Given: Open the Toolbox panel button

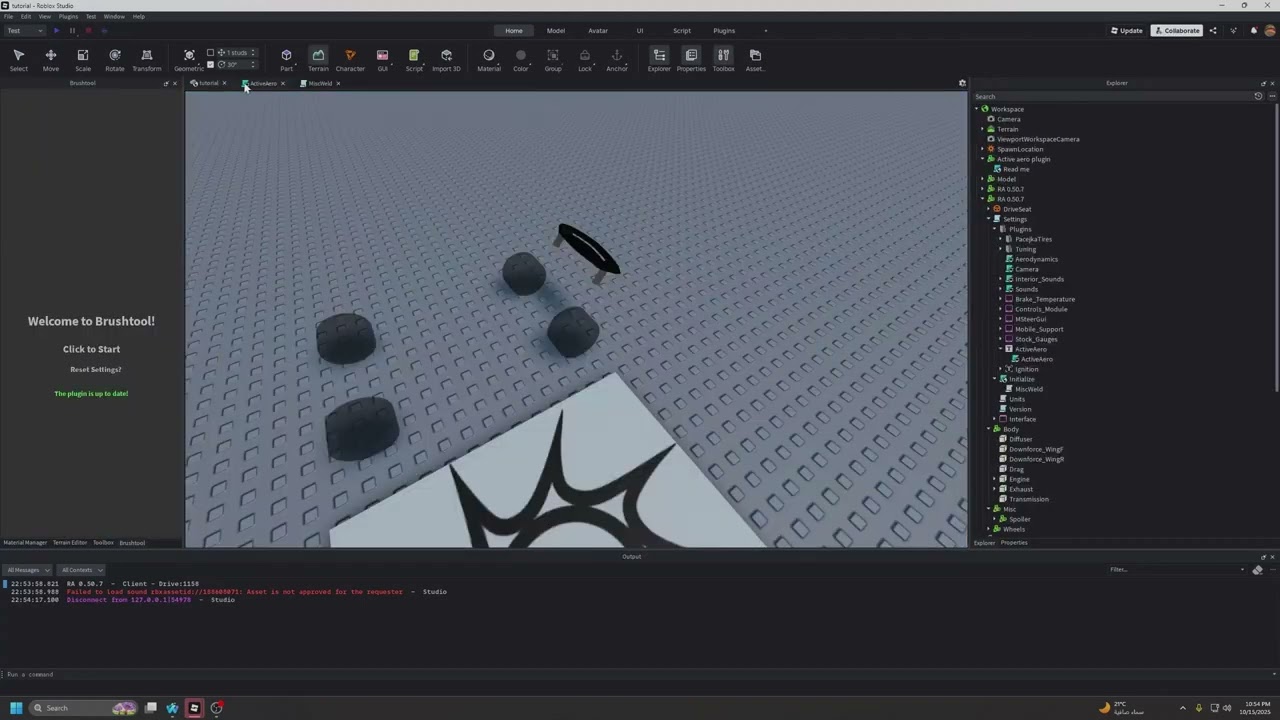Looking at the screenshot, I should click(723, 60).
